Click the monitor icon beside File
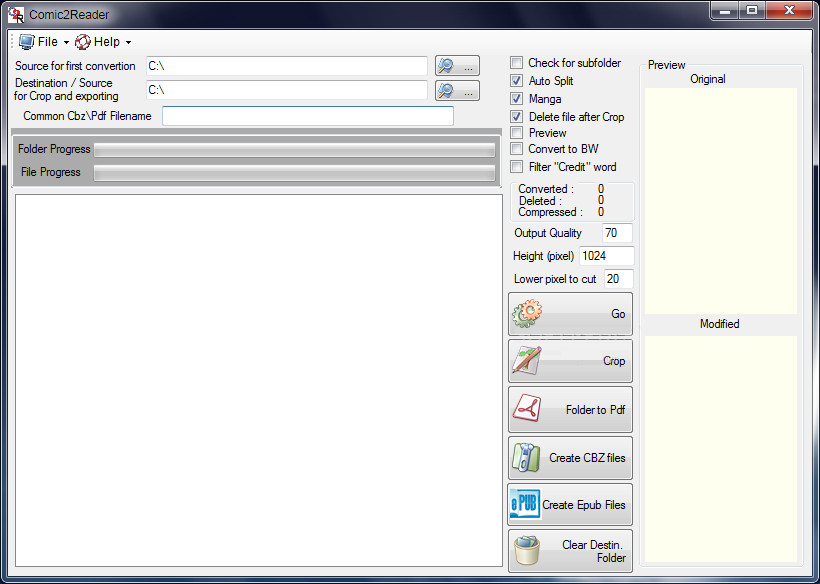820x584 pixels. click(26, 42)
